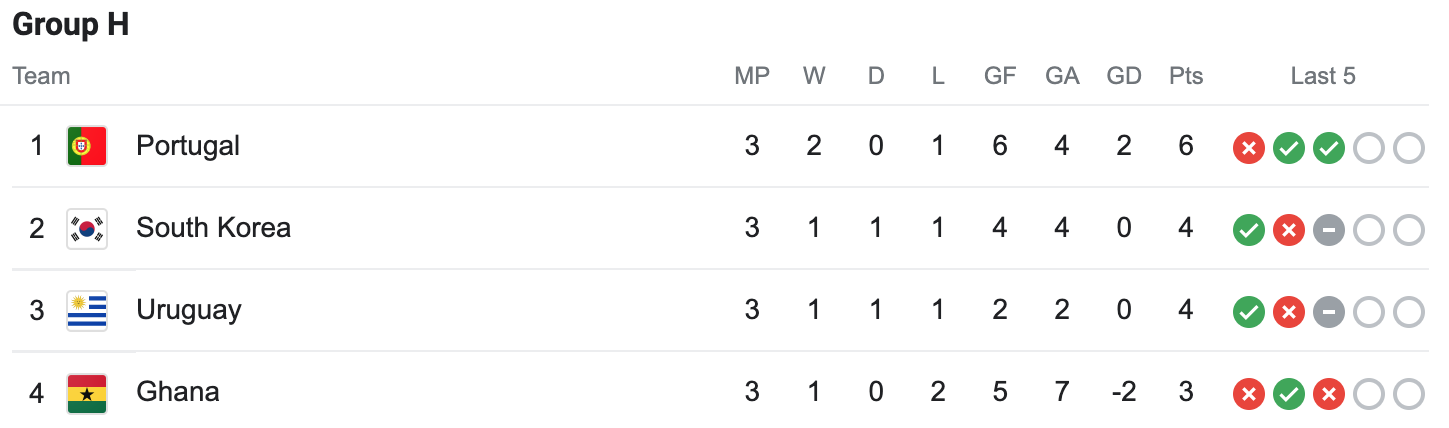Click the Ghana flag icon
The width and height of the screenshot is (1449, 428).
coord(87,392)
